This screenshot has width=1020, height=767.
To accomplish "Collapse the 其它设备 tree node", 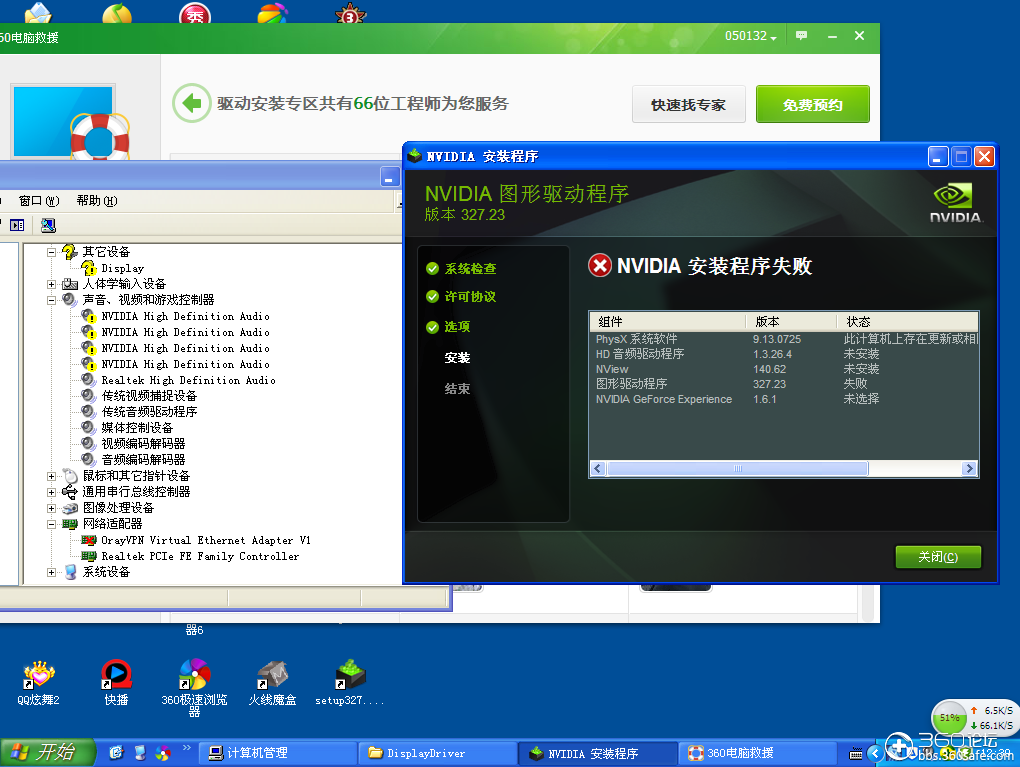I will (x=51, y=252).
